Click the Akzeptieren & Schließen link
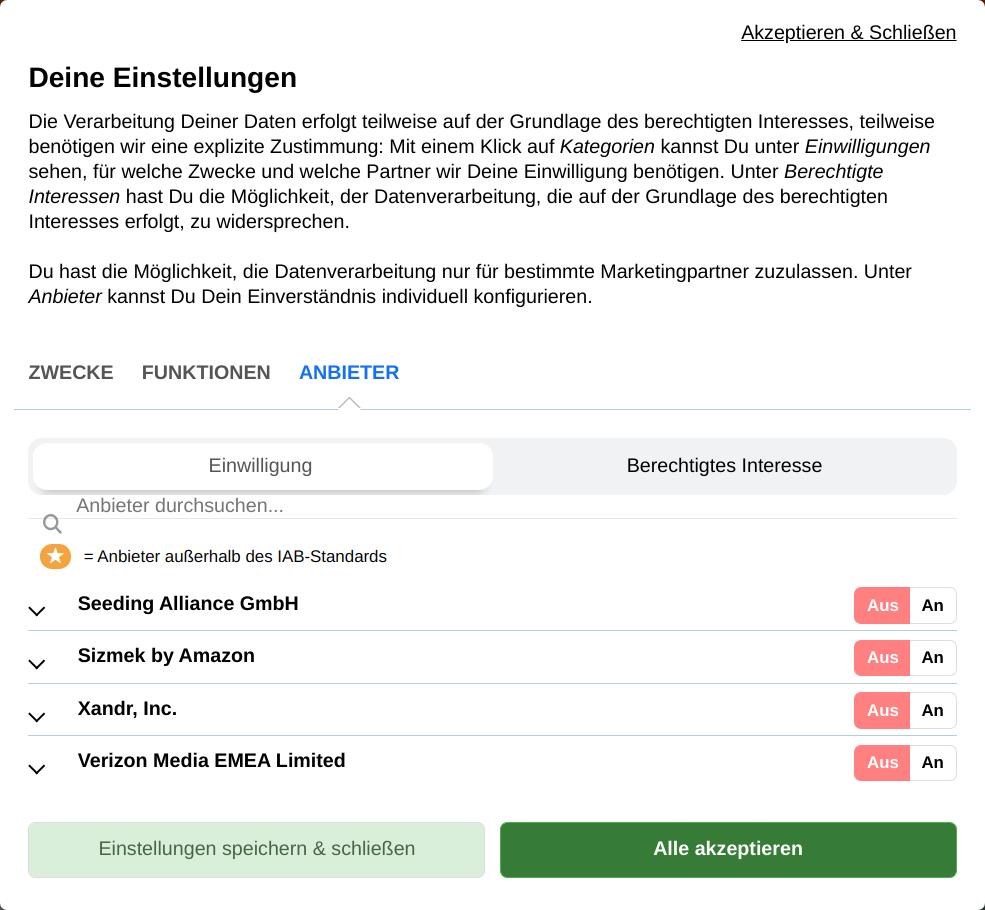The width and height of the screenshot is (985, 910). click(x=848, y=32)
